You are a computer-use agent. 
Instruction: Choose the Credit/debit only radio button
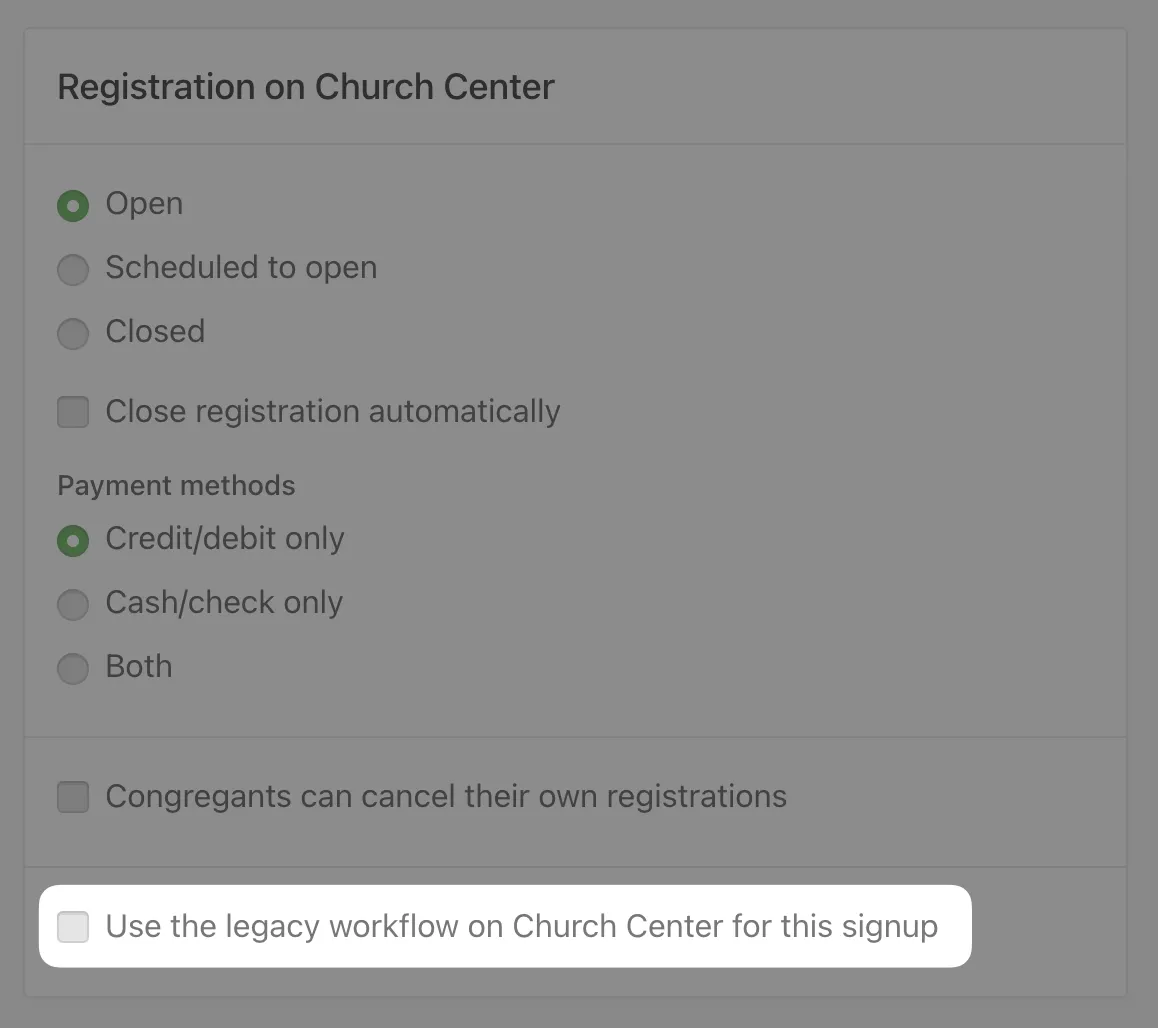[x=72, y=541]
